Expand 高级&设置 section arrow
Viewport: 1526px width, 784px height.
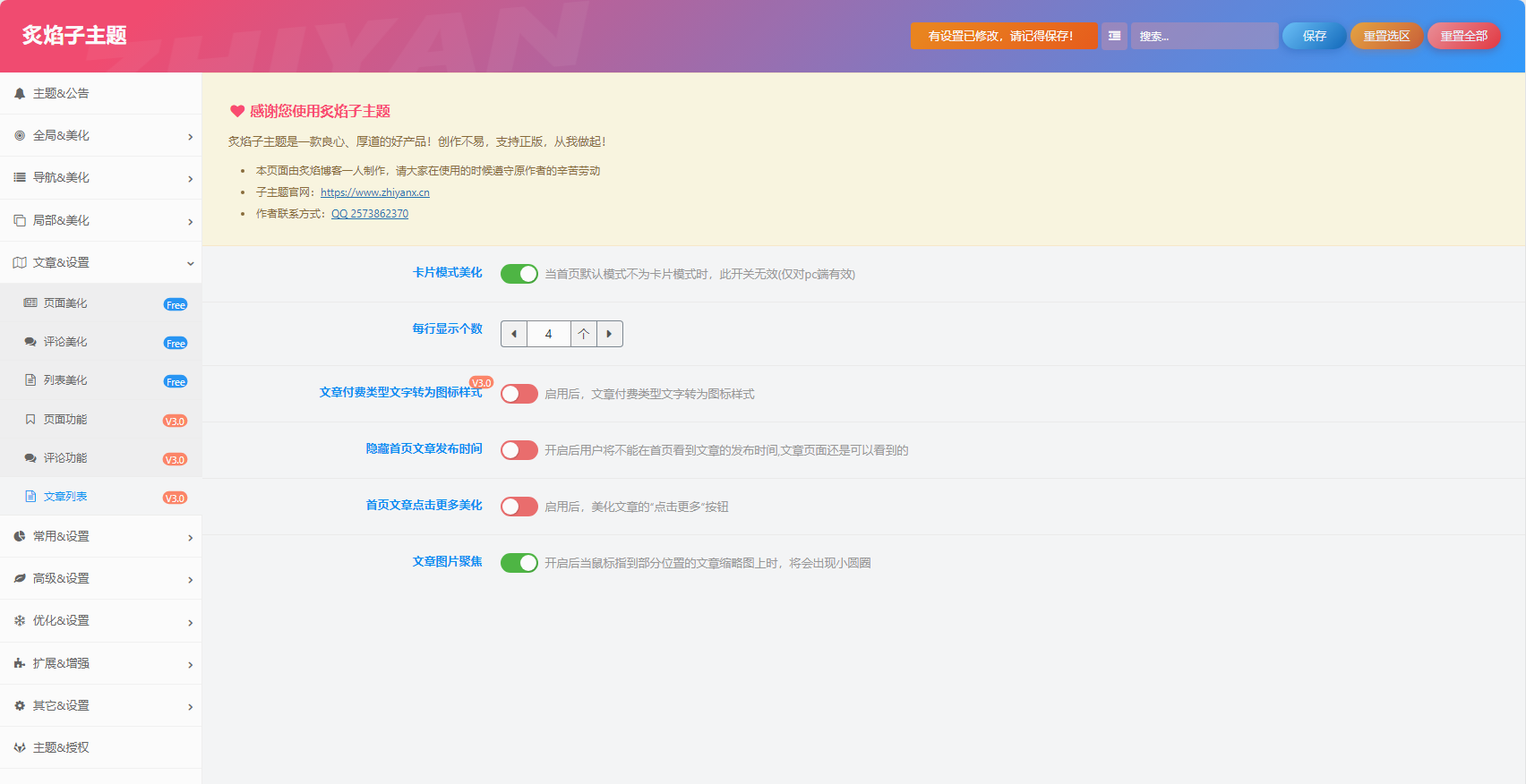coord(190,580)
